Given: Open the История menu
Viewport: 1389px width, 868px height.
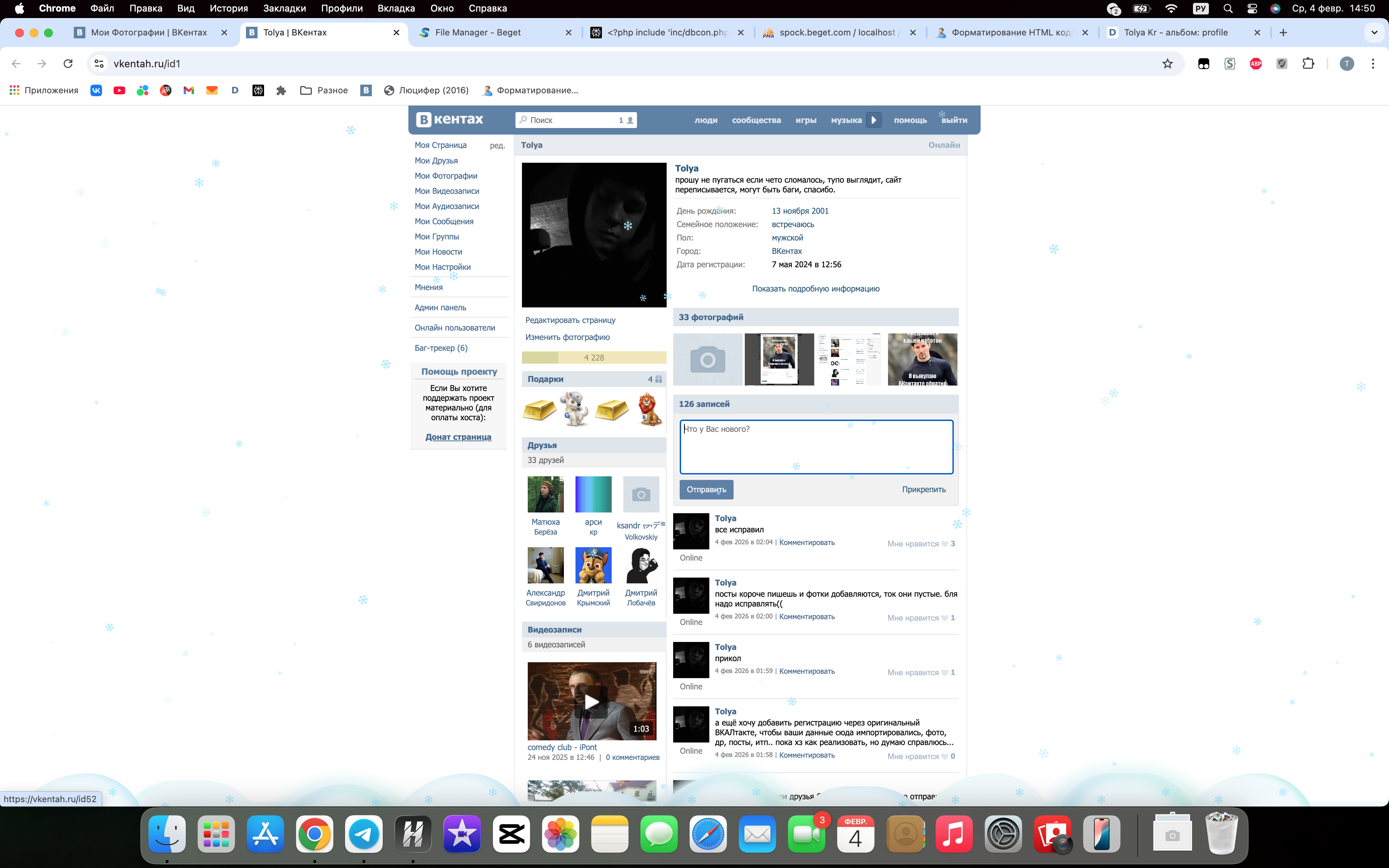Looking at the screenshot, I should tap(229, 9).
